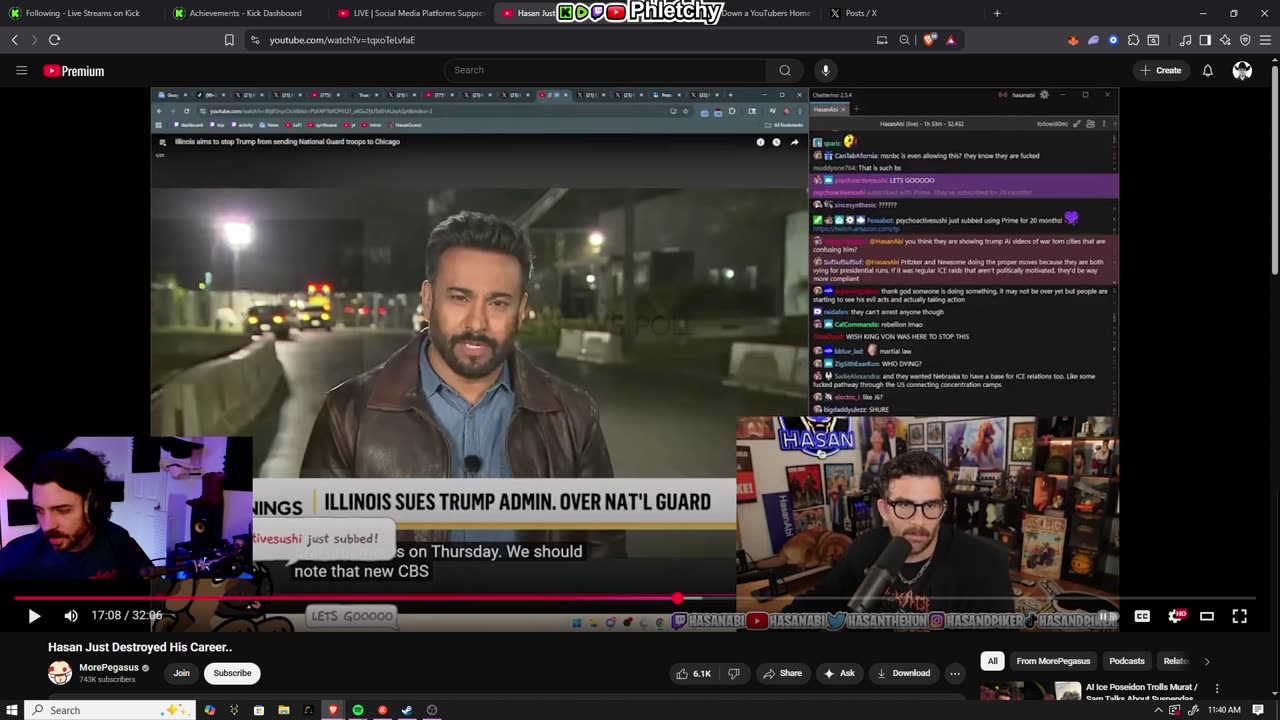Open the MorePegasus channel name link

click(x=109, y=667)
